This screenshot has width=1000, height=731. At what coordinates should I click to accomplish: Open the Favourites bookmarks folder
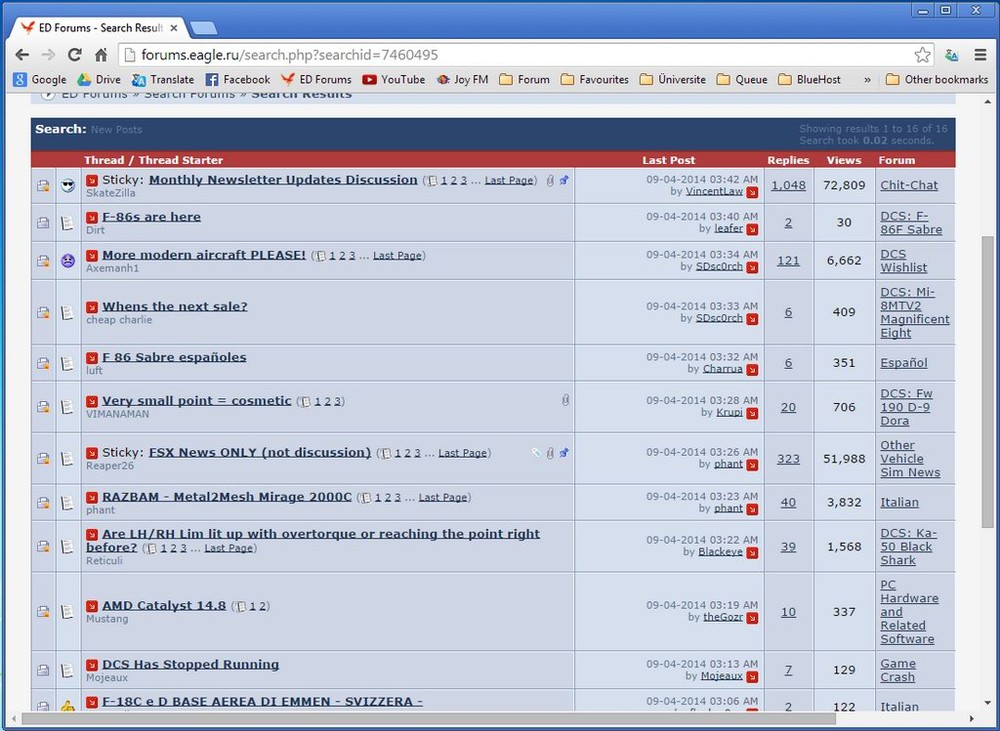pyautogui.click(x=594, y=79)
